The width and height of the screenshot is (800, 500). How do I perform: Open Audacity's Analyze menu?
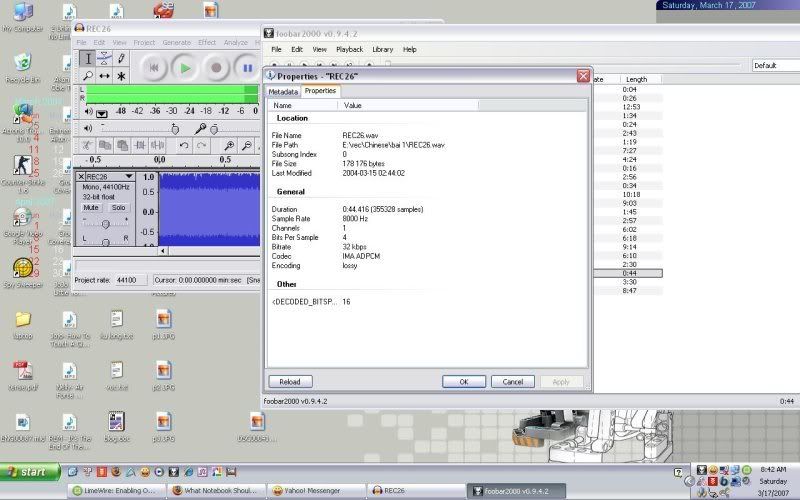pos(236,42)
